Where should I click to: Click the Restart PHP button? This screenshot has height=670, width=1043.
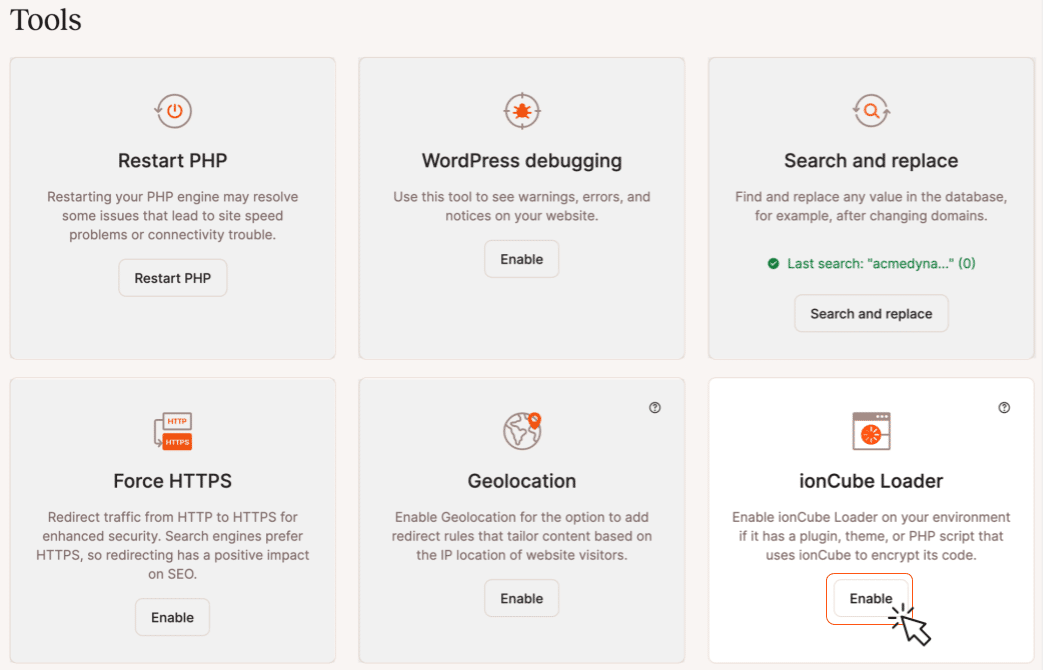point(172,277)
